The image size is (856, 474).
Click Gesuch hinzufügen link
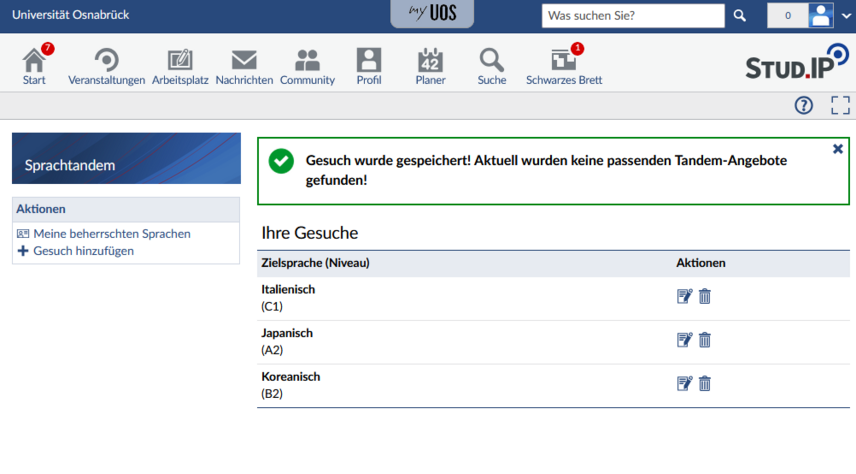(x=83, y=251)
